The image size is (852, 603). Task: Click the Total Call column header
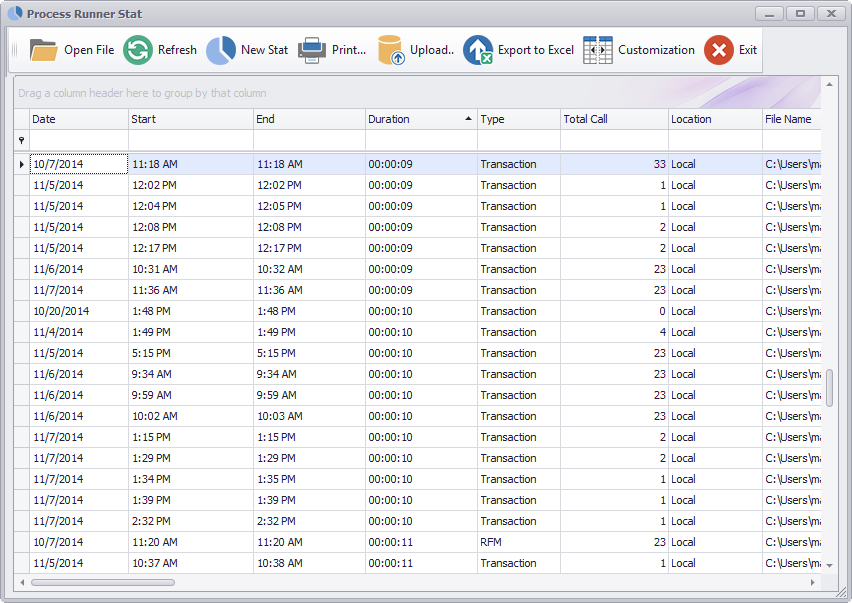click(613, 119)
